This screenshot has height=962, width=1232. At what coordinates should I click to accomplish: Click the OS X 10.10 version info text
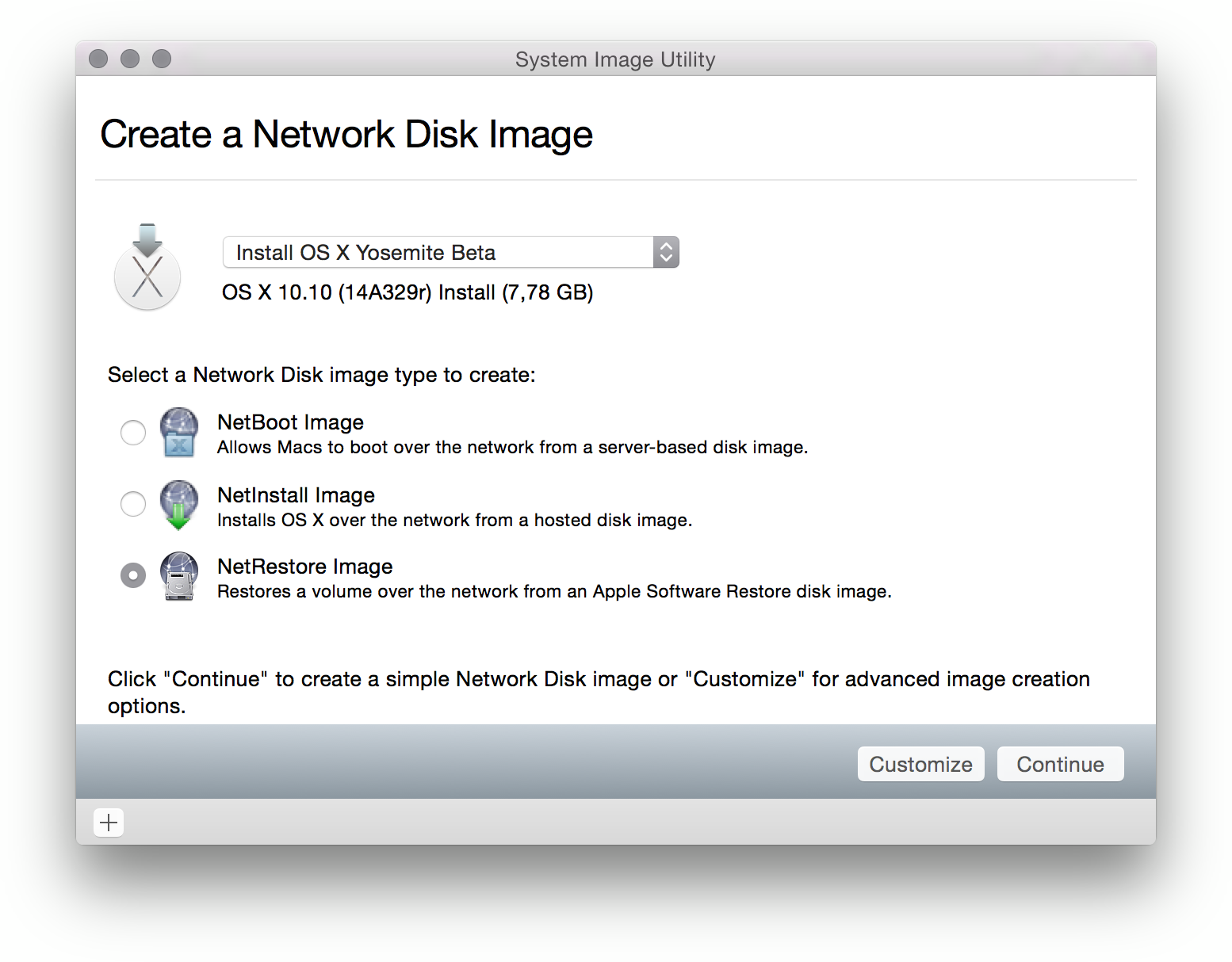coord(407,292)
